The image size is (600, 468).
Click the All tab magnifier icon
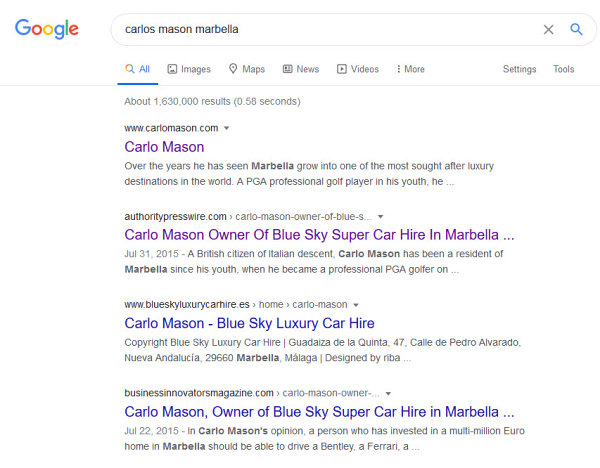coord(130,69)
